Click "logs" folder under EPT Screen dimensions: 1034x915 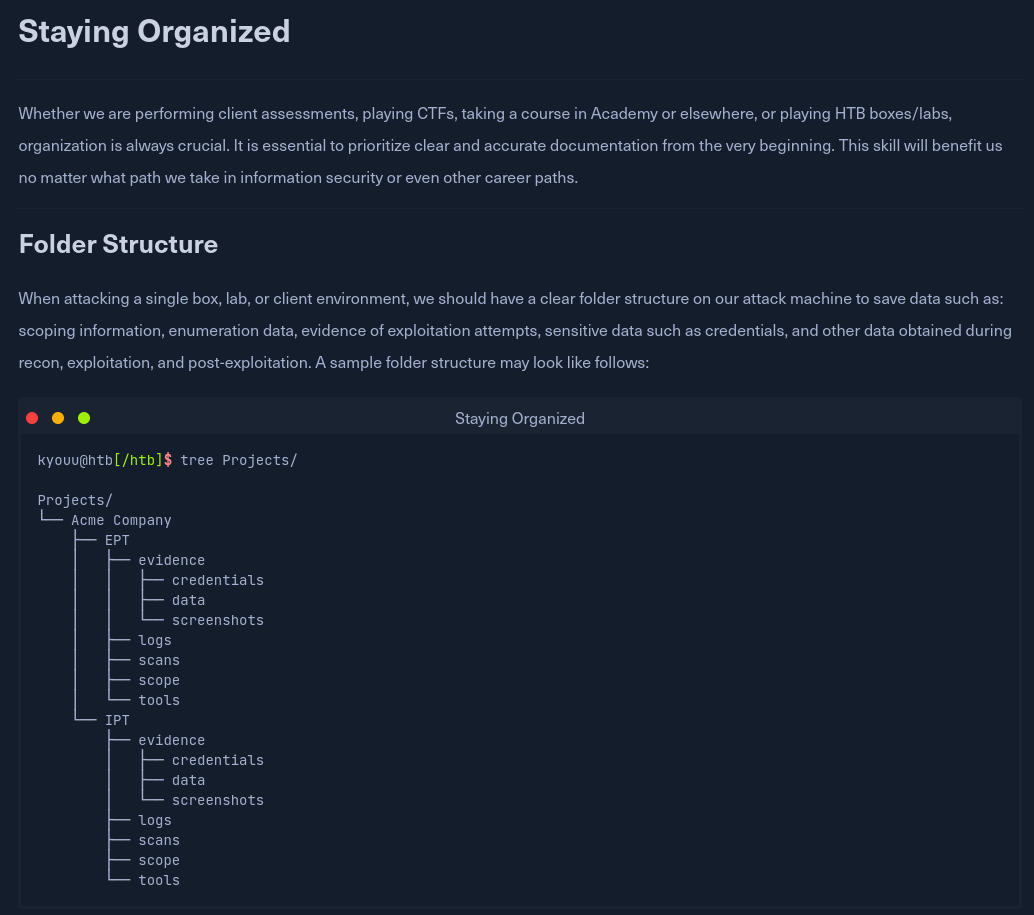155,640
